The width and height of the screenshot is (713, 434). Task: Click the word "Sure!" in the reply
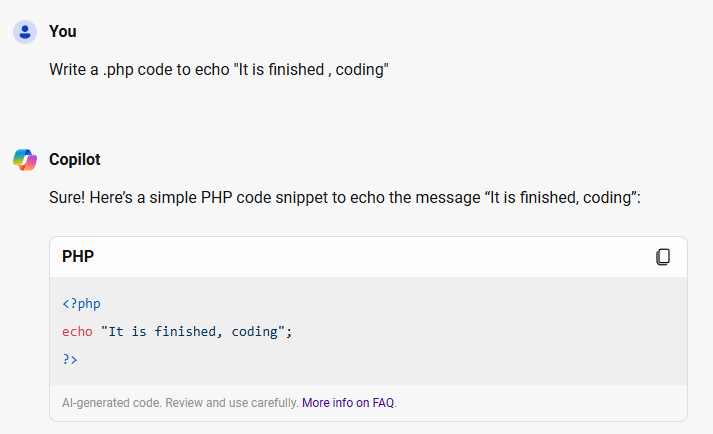coord(67,199)
